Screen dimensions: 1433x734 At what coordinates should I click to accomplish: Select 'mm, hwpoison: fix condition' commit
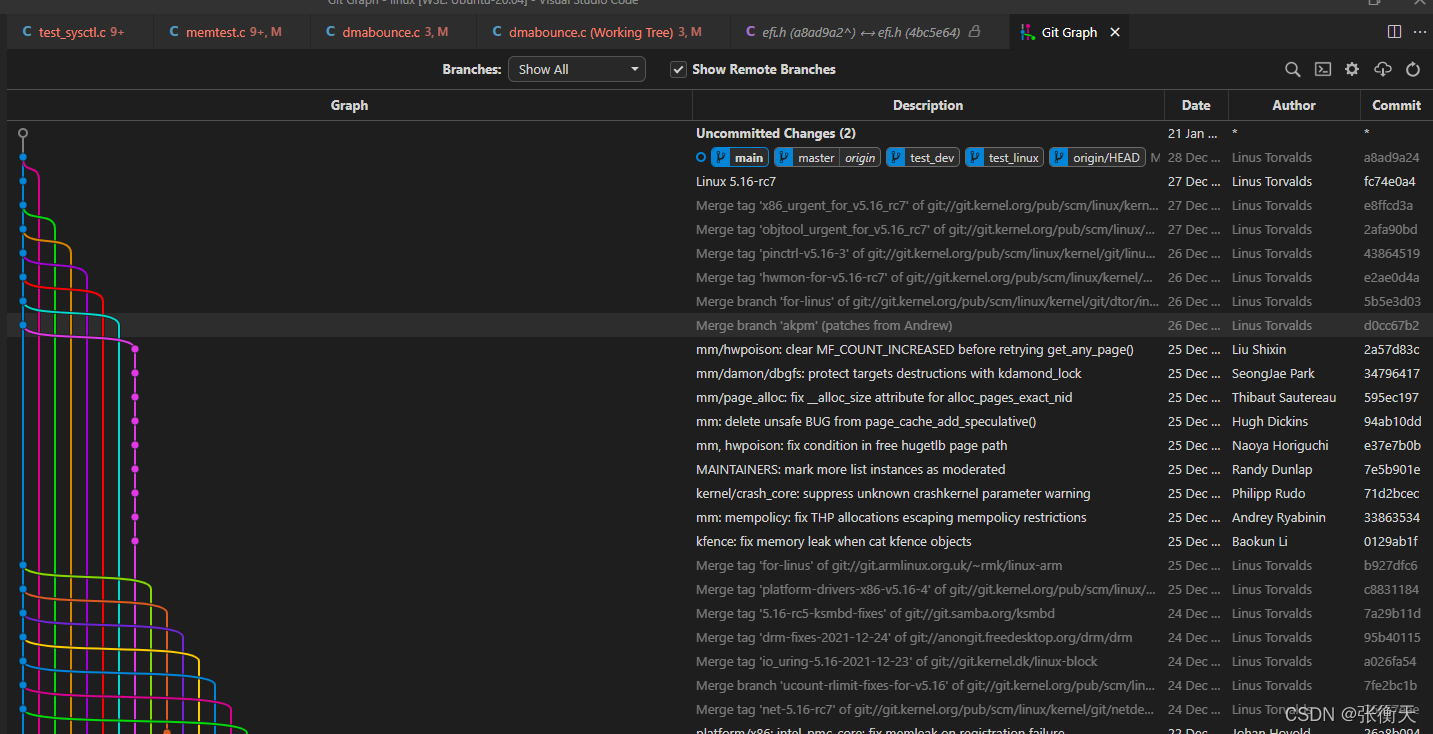click(x=719, y=445)
